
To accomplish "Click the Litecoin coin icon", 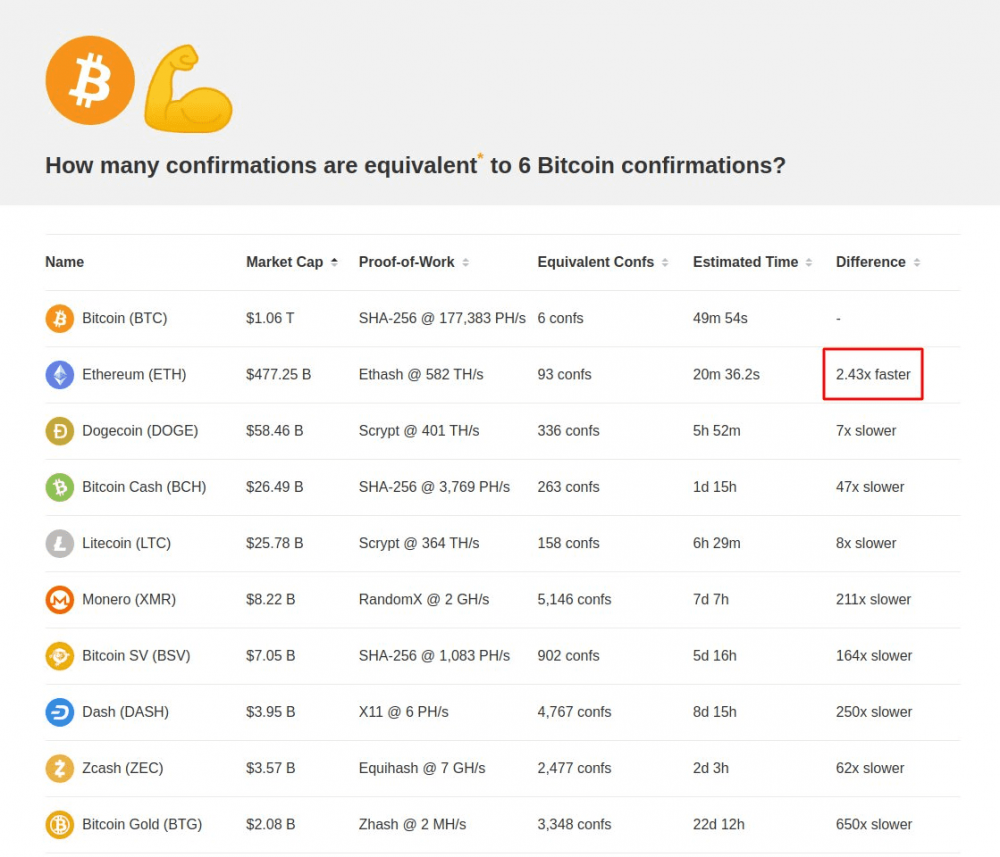I will click(x=60, y=543).
